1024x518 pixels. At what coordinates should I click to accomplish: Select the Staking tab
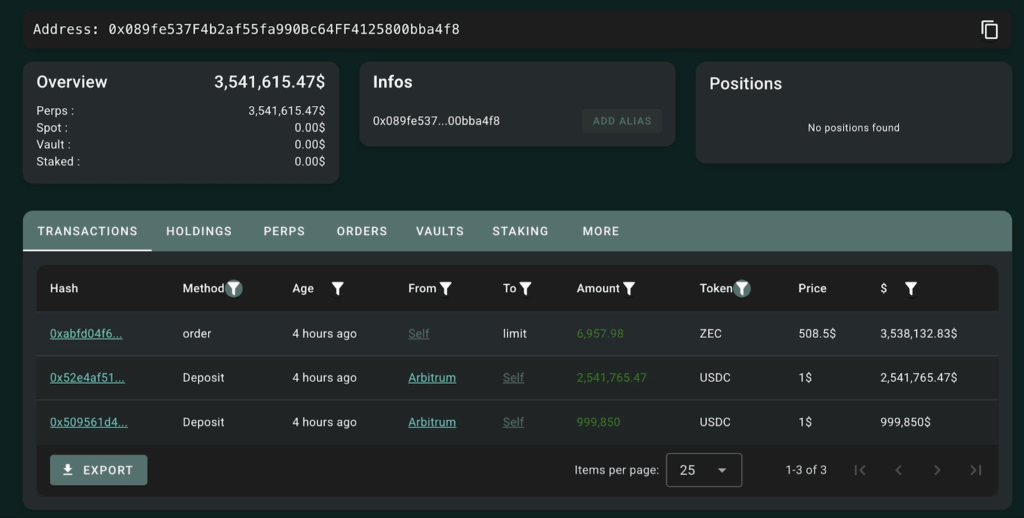[520, 231]
